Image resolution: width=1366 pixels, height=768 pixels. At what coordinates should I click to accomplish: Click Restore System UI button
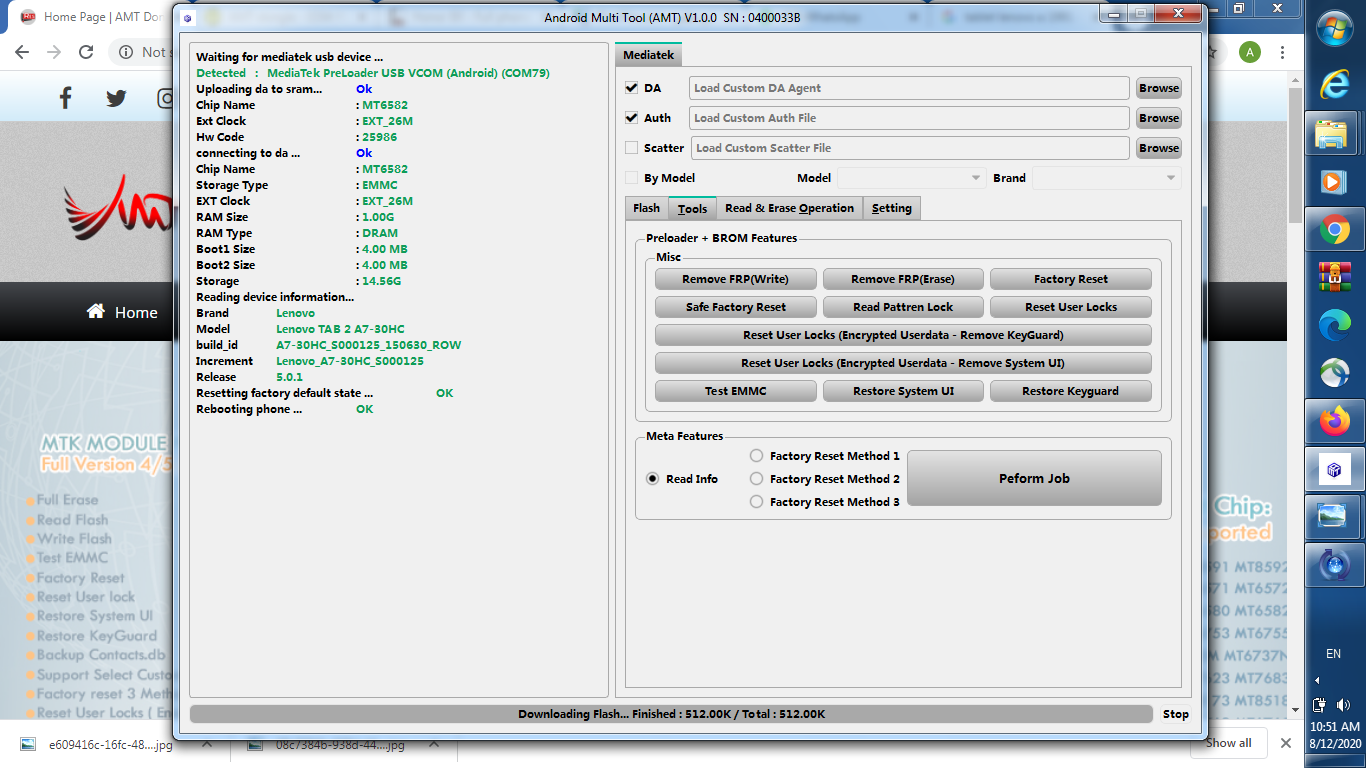[903, 391]
